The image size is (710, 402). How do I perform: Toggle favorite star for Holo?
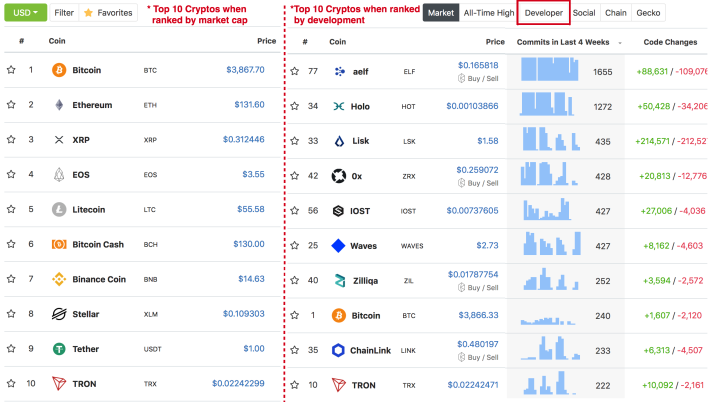click(x=295, y=106)
